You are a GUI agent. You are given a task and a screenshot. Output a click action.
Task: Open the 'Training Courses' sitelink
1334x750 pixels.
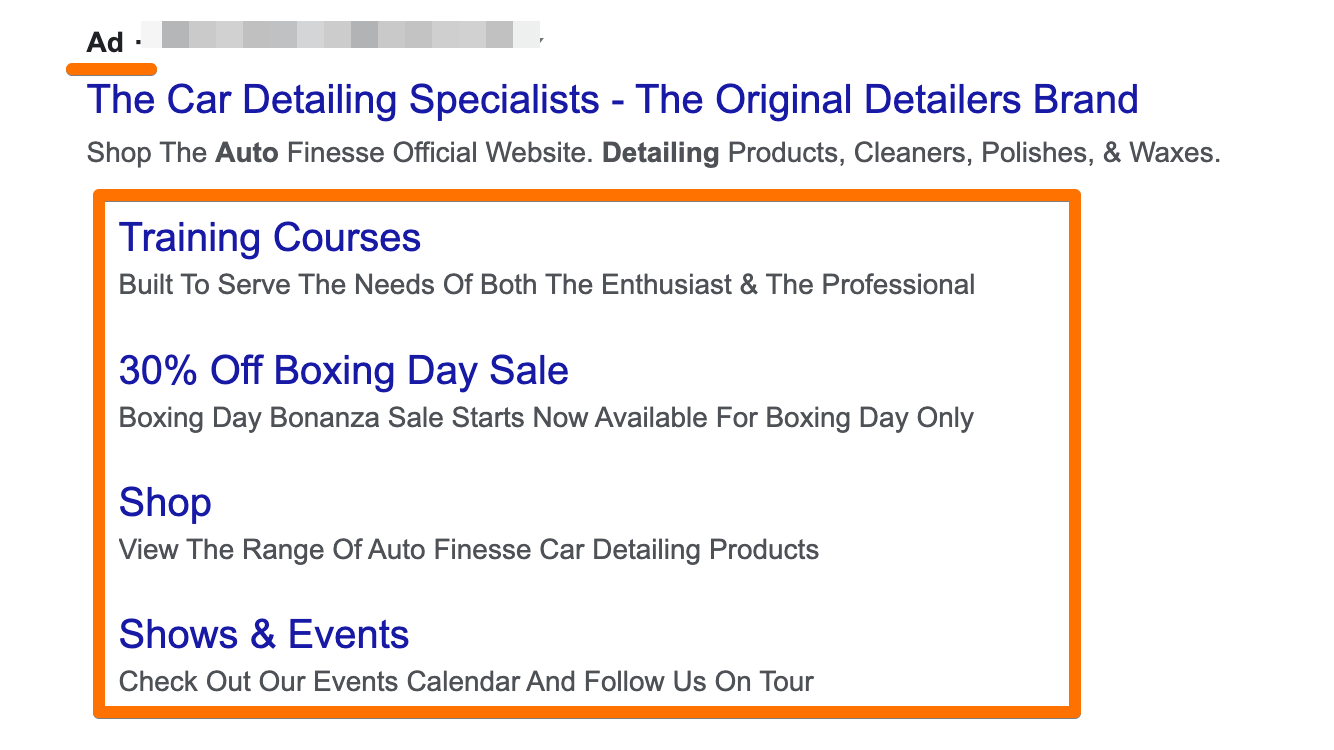[x=269, y=237]
